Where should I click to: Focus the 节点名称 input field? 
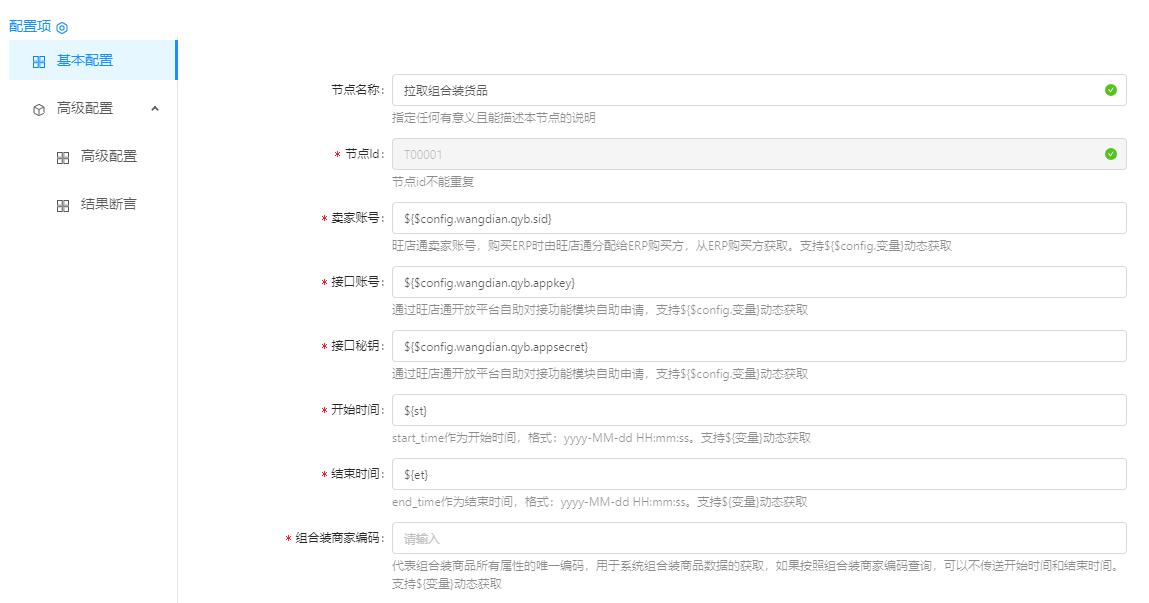pyautogui.click(x=740, y=90)
